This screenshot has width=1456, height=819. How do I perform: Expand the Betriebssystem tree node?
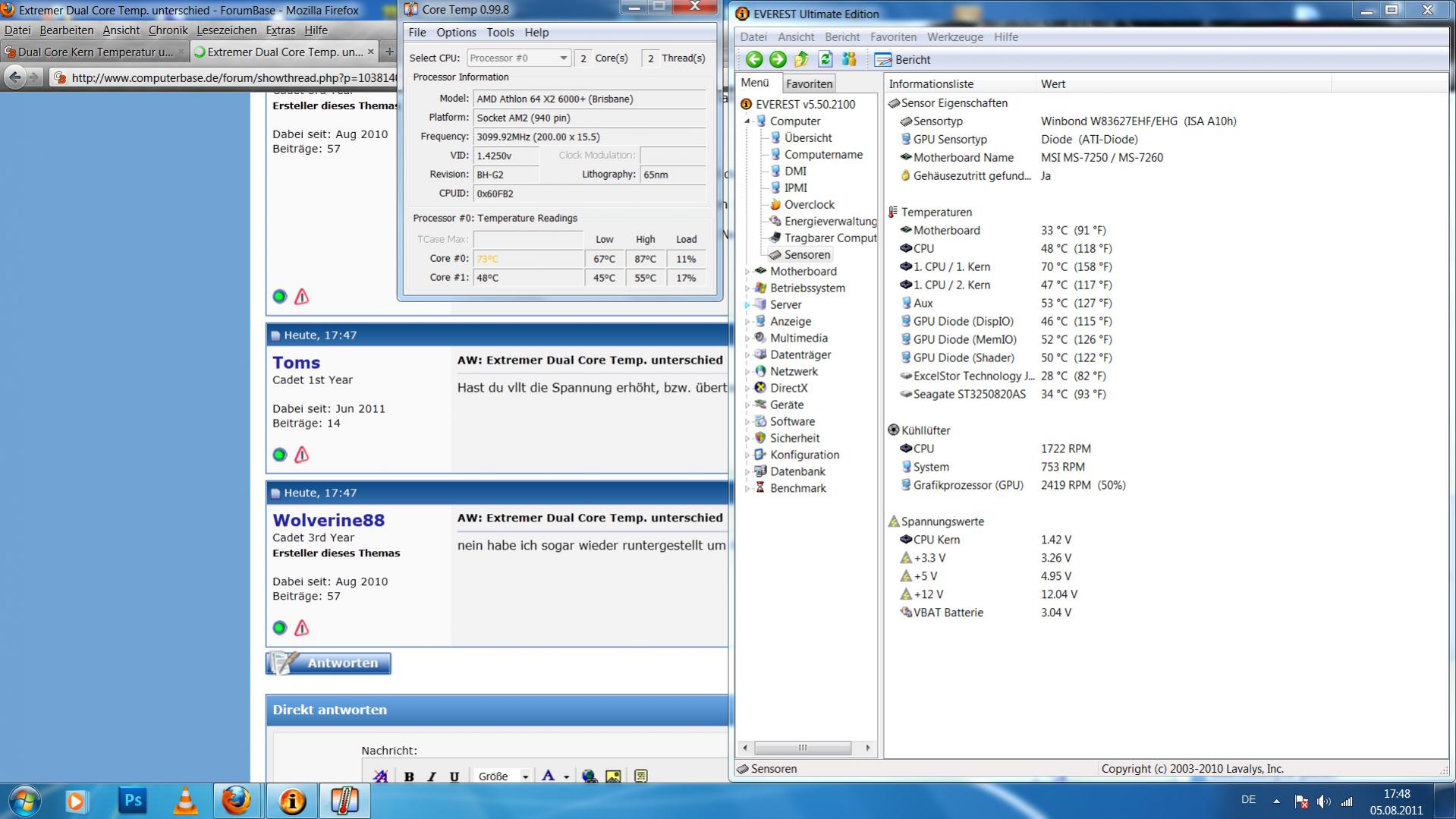[x=747, y=288]
